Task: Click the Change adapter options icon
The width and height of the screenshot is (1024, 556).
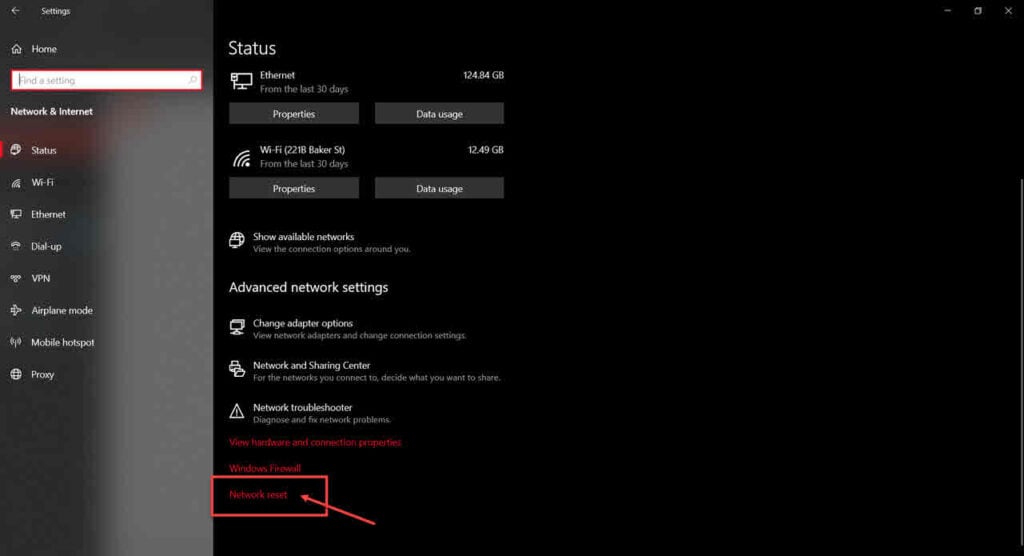Action: coord(236,327)
